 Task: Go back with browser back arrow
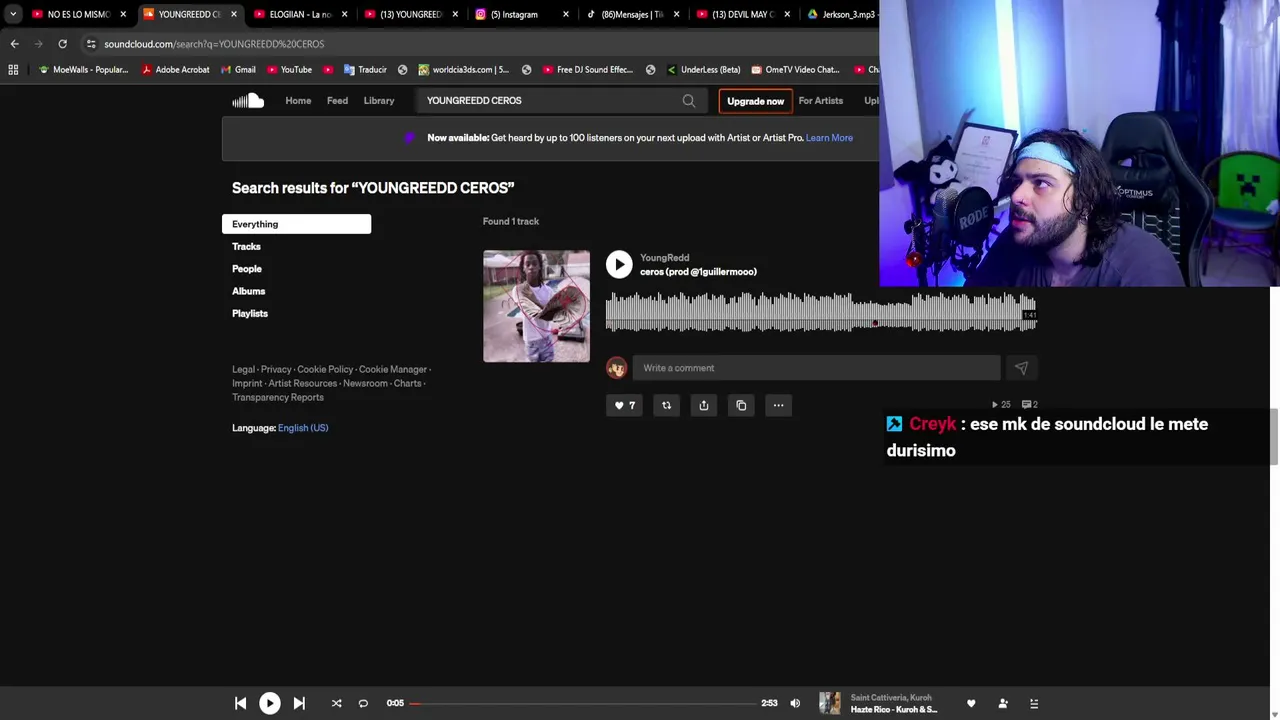(x=14, y=44)
